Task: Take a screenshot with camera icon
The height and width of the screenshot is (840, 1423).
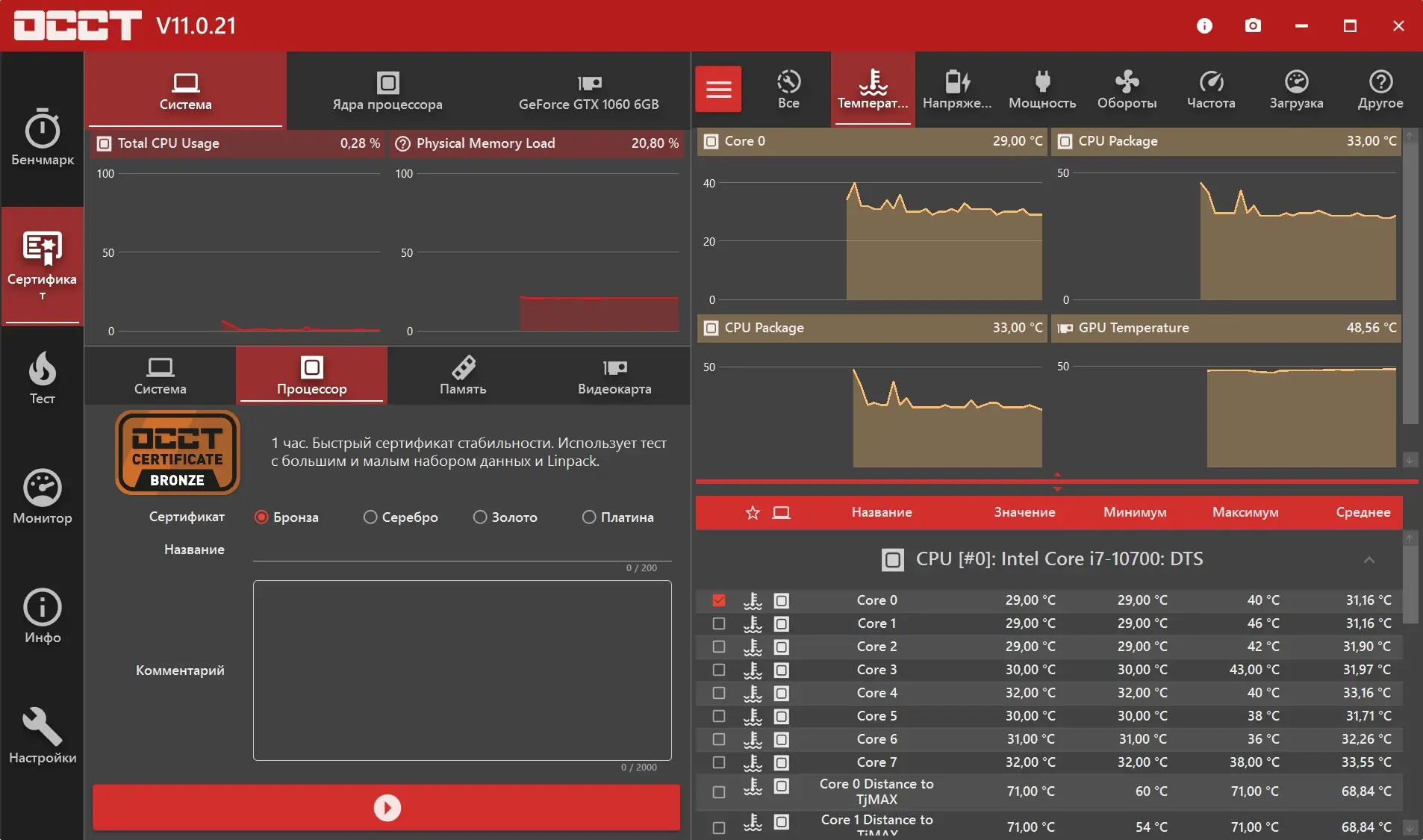Action: click(x=1253, y=26)
